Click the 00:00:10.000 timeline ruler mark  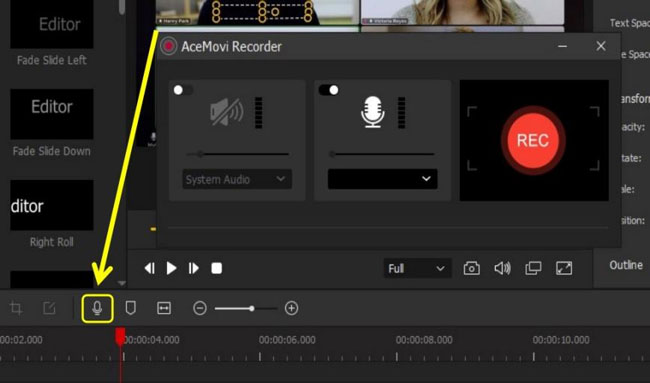pos(561,340)
